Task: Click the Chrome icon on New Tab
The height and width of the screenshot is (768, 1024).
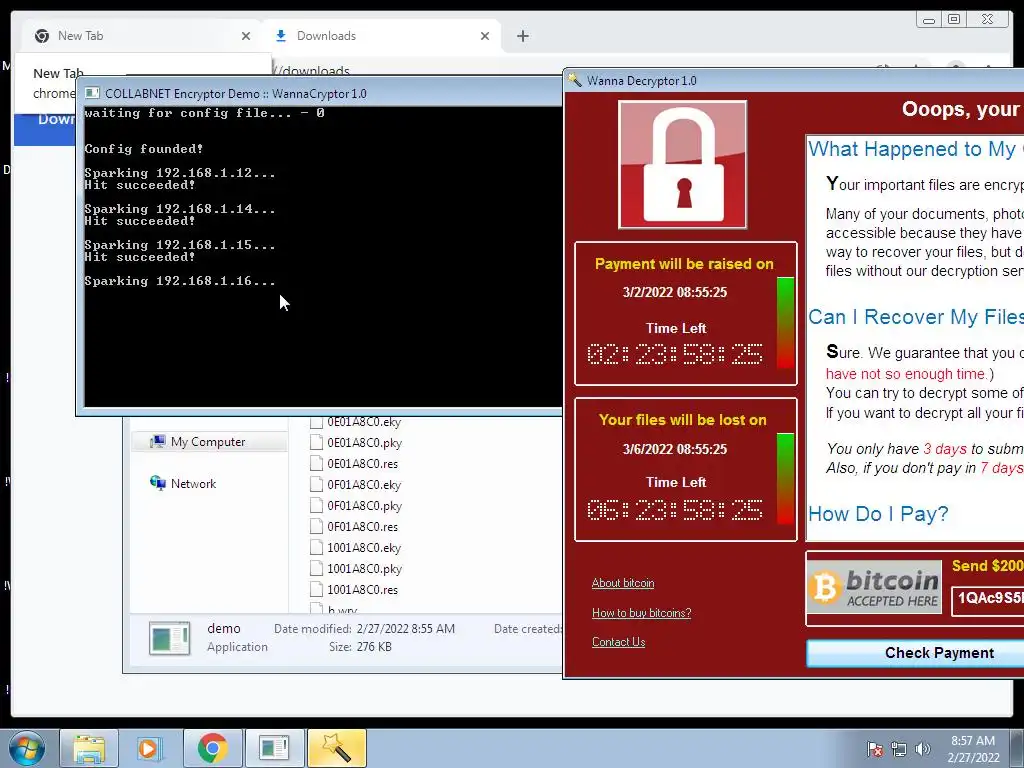Action: 42,36
